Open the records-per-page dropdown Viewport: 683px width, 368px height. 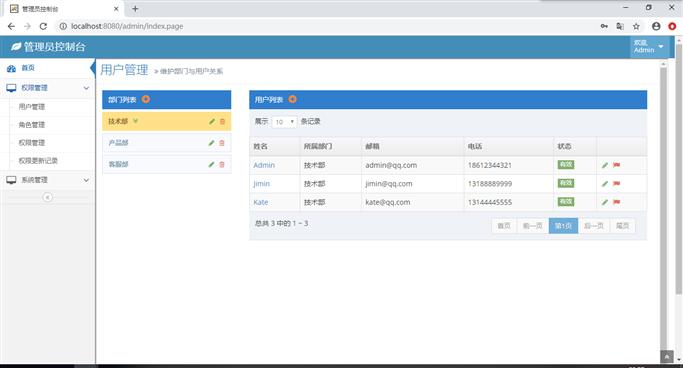284,122
